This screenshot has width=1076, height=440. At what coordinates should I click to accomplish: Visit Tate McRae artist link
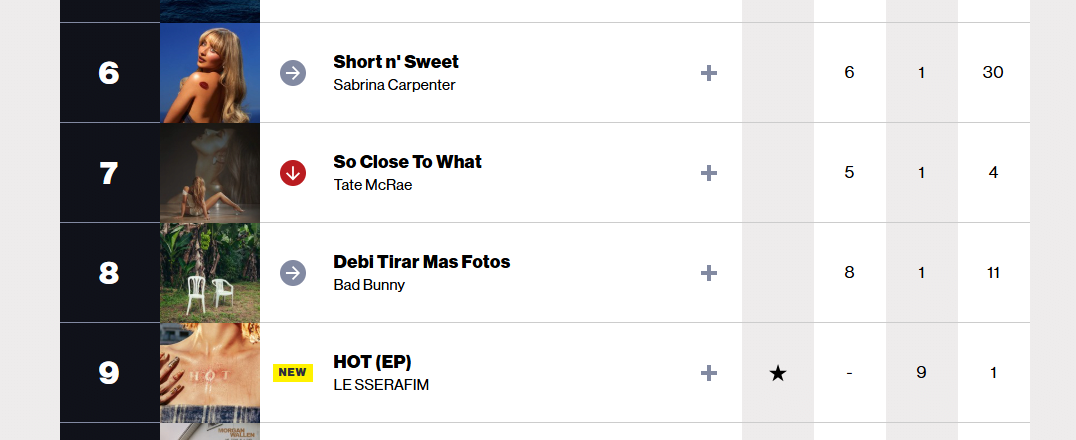[x=373, y=185]
